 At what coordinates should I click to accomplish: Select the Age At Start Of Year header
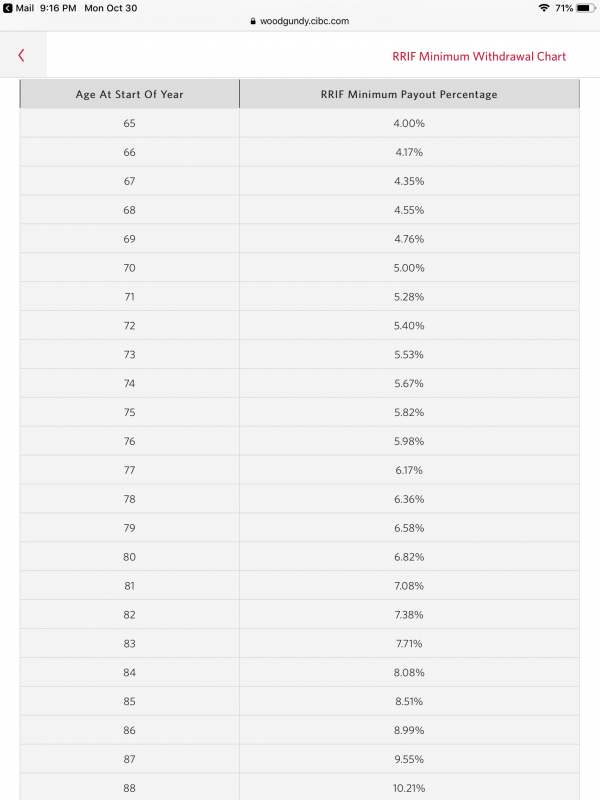click(130, 95)
